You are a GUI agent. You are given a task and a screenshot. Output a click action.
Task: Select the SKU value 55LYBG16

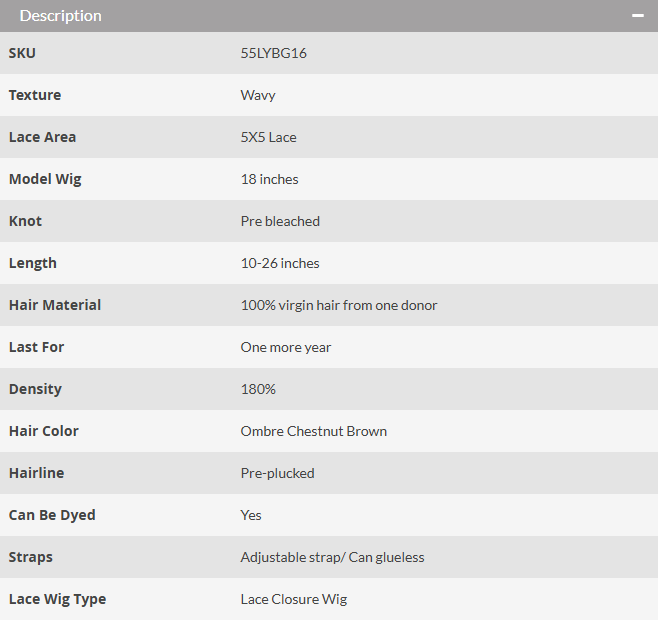273,53
